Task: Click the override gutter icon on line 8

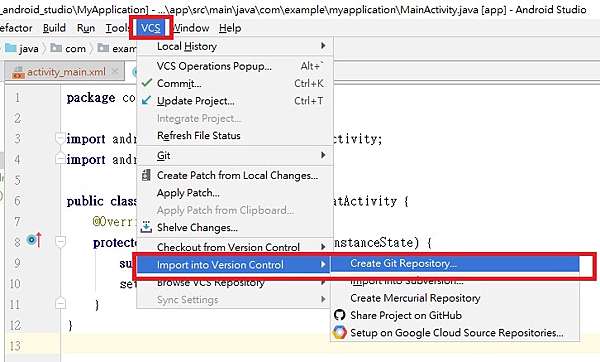Action: click(34, 240)
